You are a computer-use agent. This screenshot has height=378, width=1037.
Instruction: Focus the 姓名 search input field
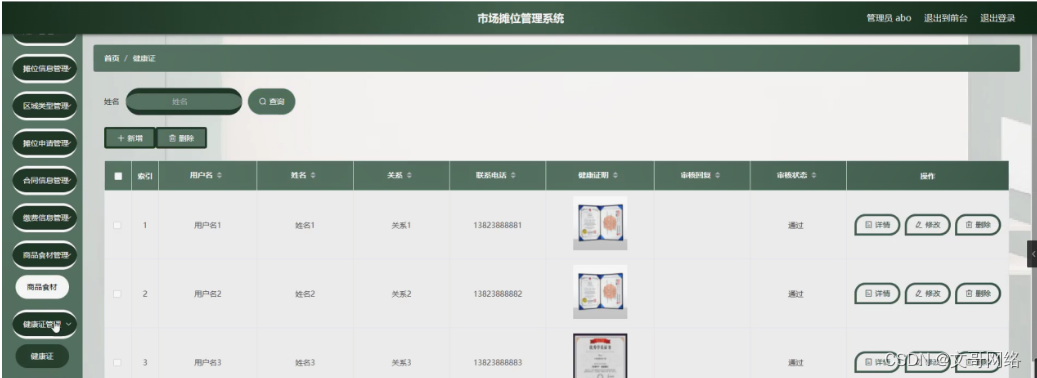click(x=184, y=102)
